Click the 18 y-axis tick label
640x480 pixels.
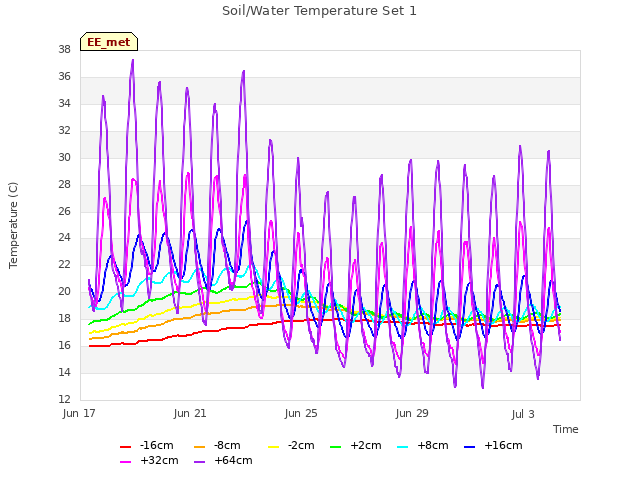click(x=64, y=318)
